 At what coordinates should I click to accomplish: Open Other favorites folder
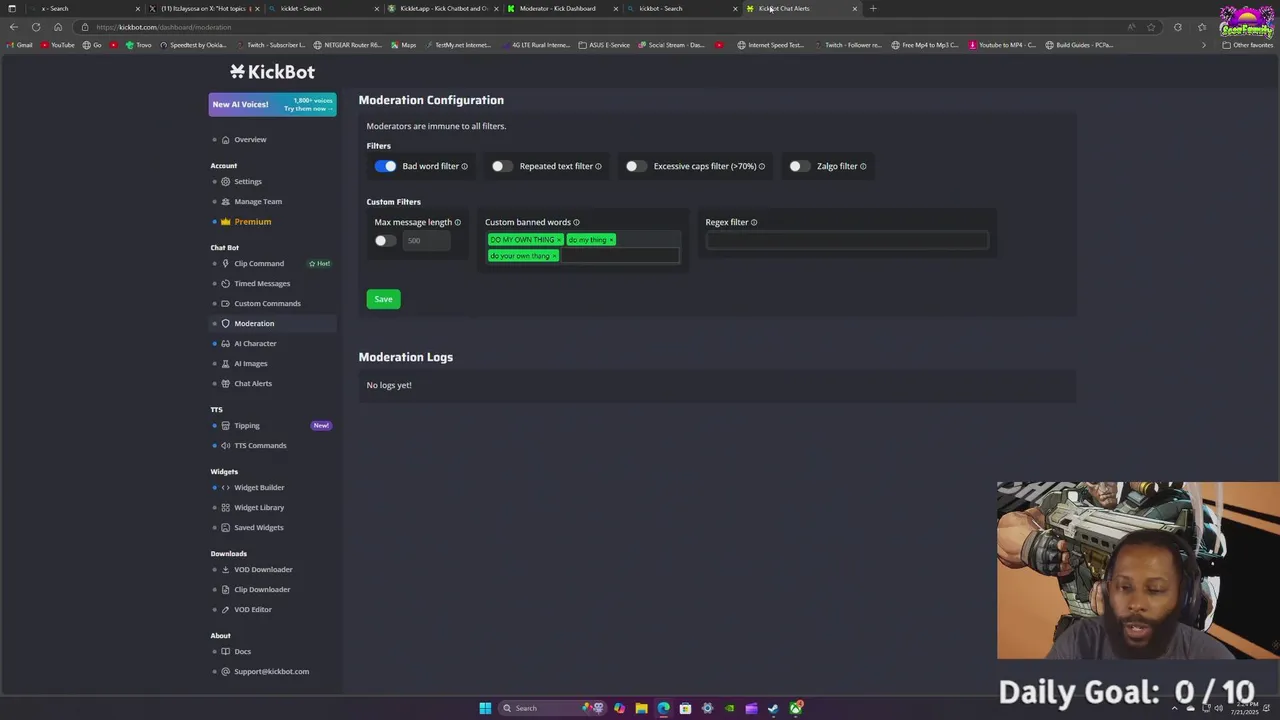(x=1247, y=45)
